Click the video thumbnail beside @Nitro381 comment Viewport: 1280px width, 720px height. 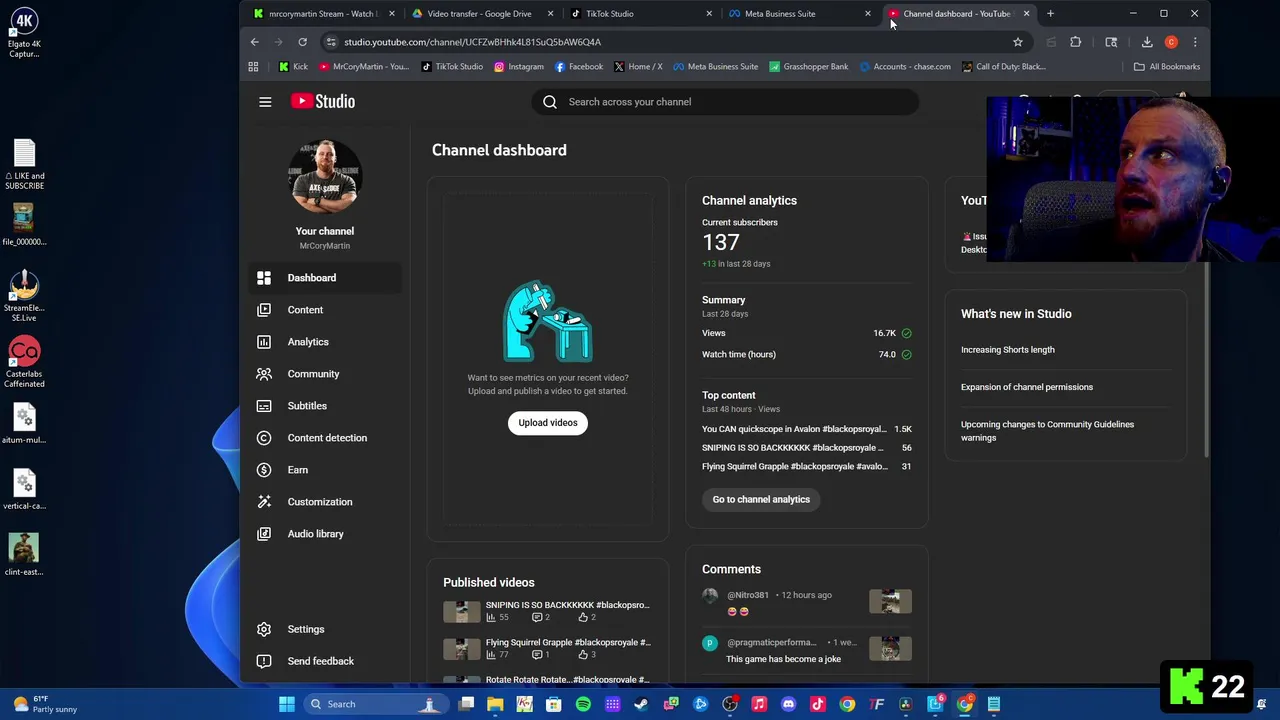pyautogui.click(x=890, y=601)
